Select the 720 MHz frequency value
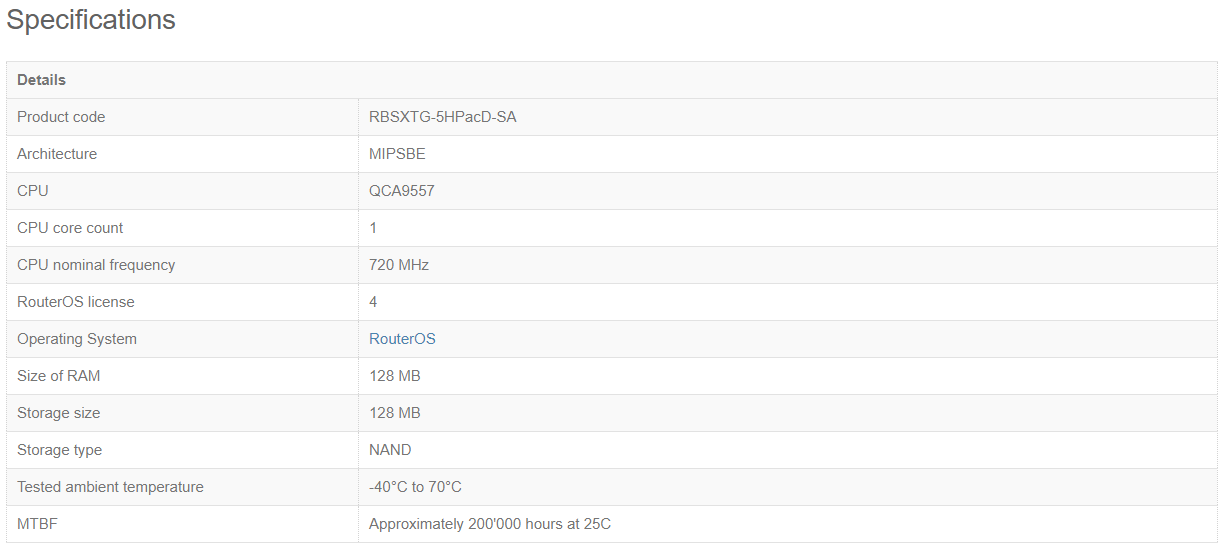Screen dimensions: 1228x552 click(x=399, y=265)
